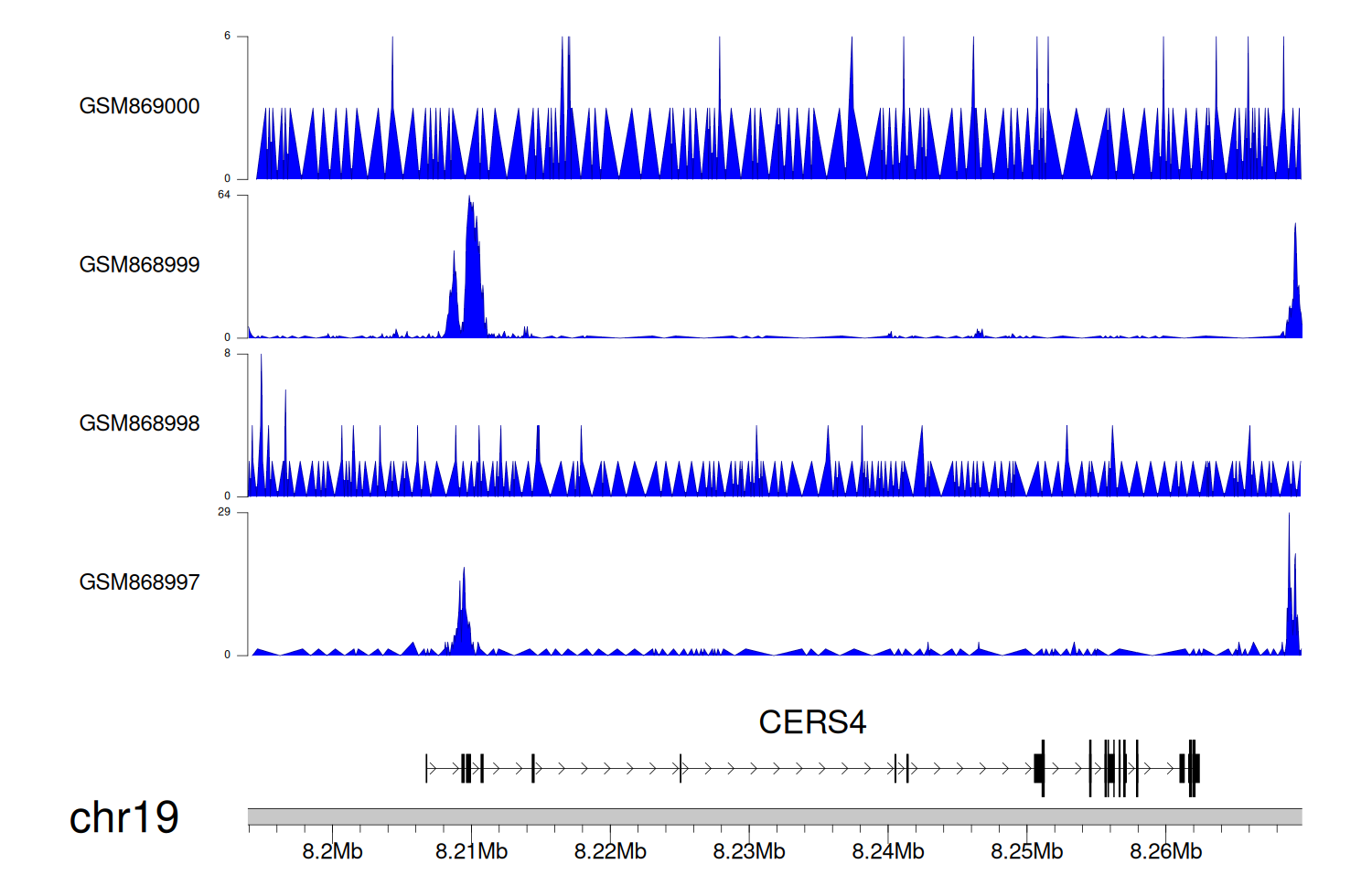Click the CERS4 gene name
The width and height of the screenshot is (1372, 896).
(811, 722)
